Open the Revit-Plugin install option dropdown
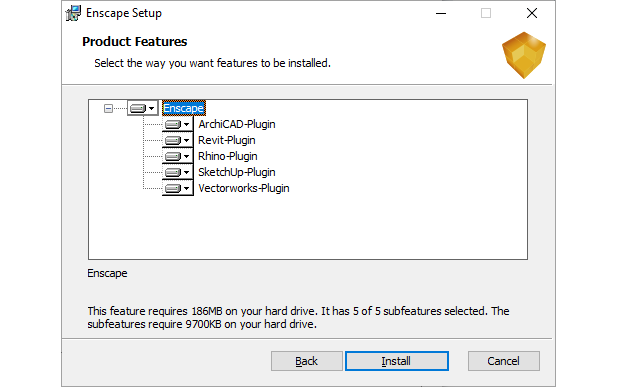 click(178, 140)
